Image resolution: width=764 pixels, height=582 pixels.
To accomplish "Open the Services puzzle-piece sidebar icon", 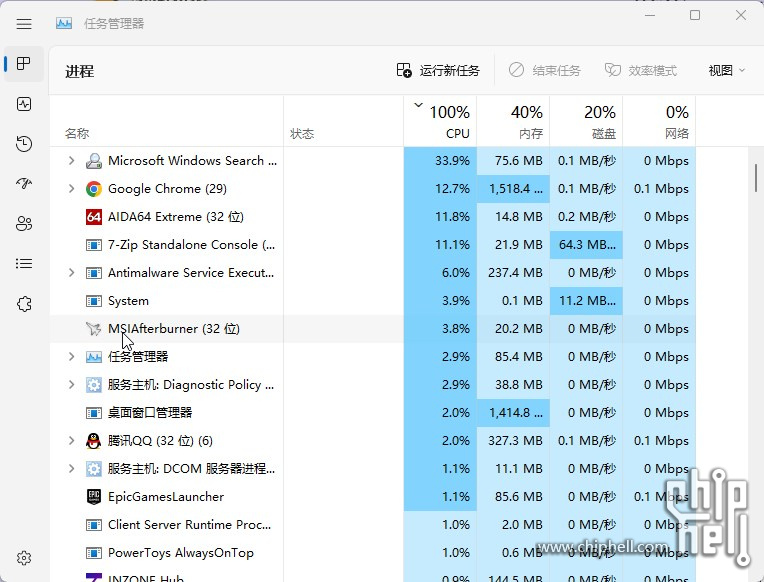I will point(24,304).
